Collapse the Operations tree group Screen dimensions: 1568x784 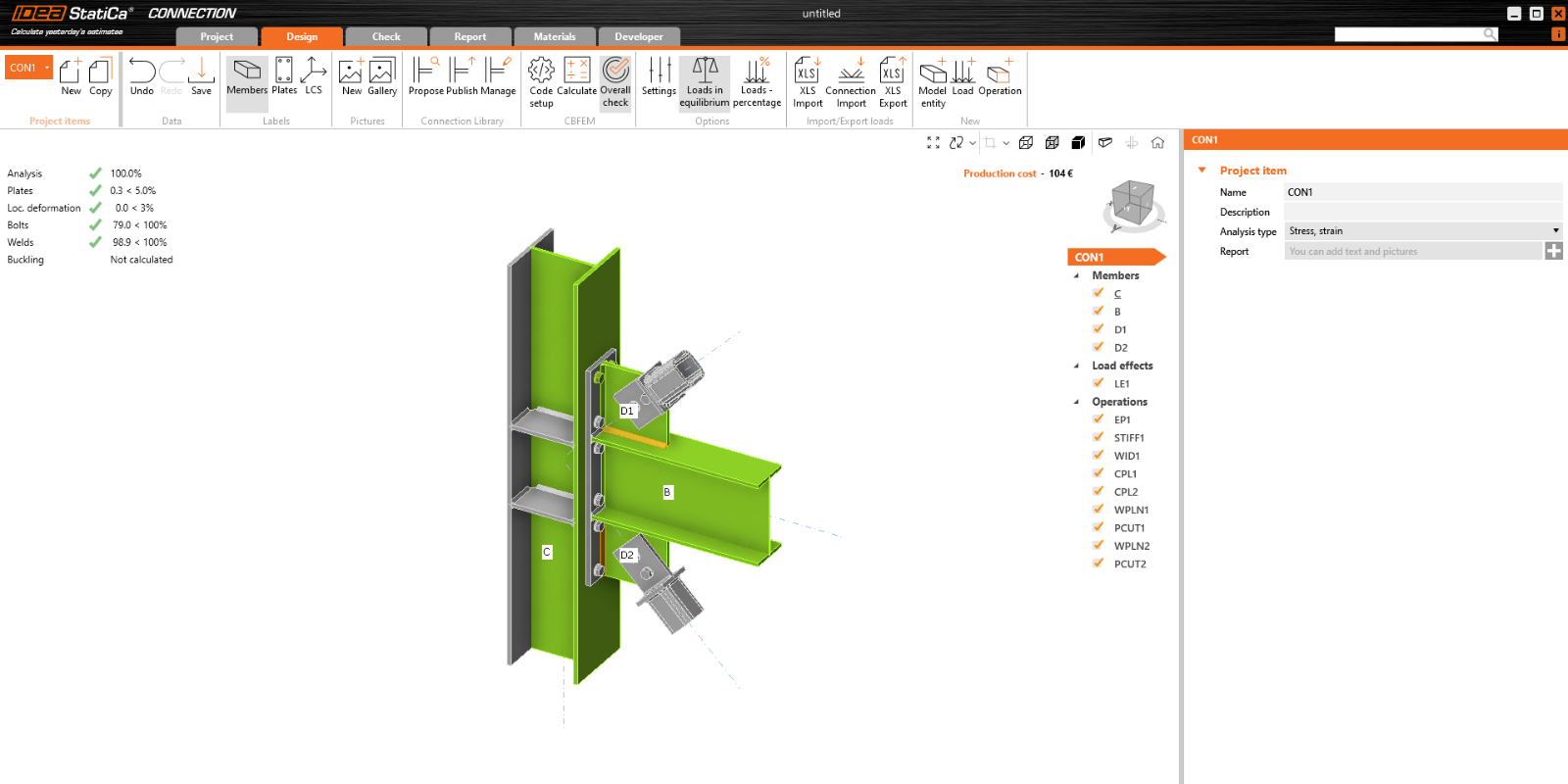1077,402
